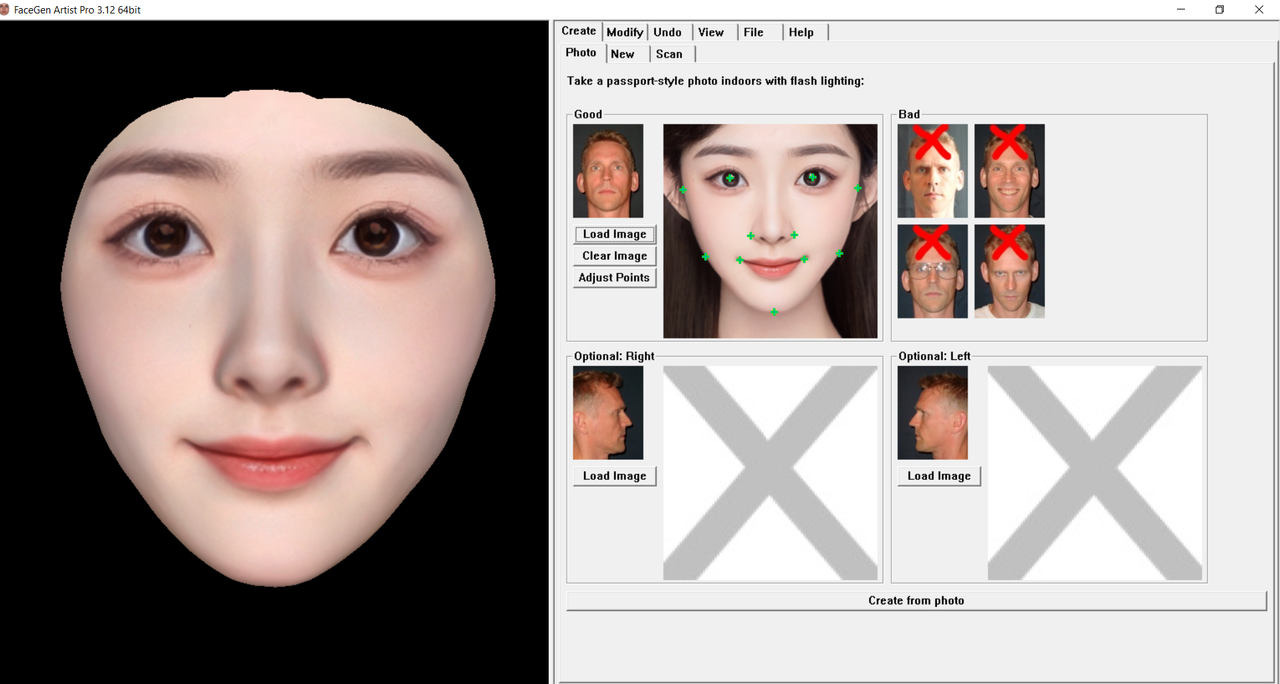The height and width of the screenshot is (684, 1280).
Task: Click the "Optional: Right" group label
Action: click(614, 356)
